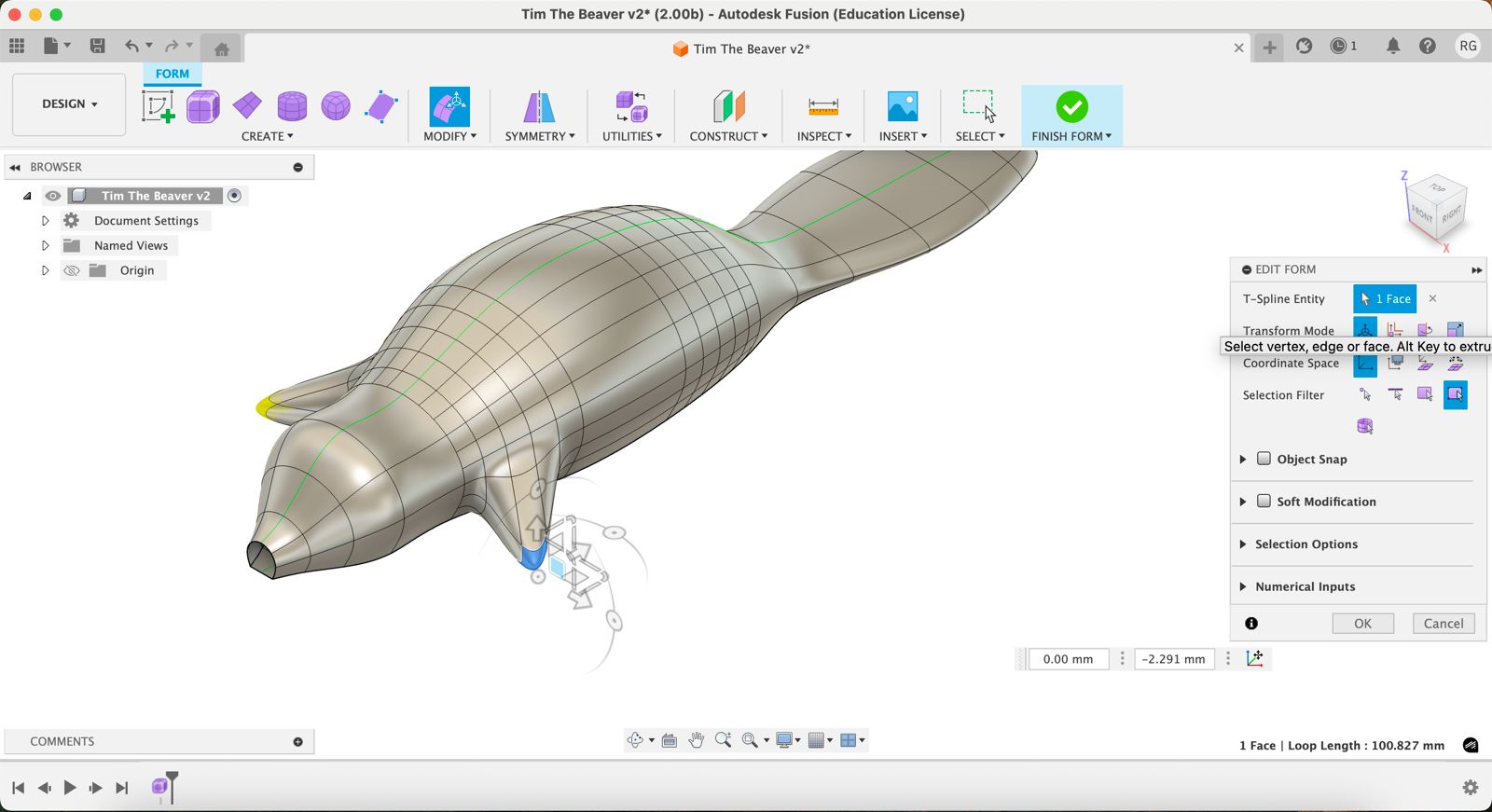Switch to the FORM tab

[x=172, y=74]
